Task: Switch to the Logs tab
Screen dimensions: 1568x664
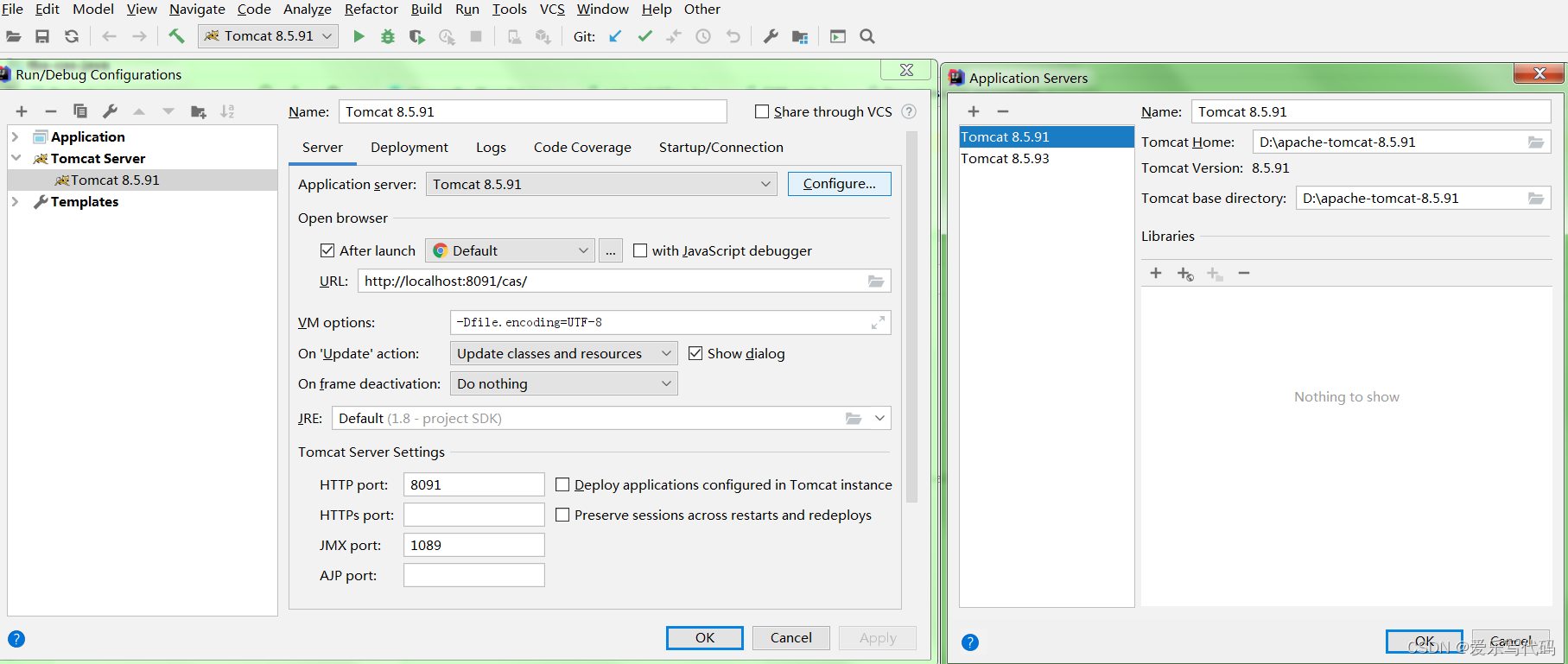Action: pyautogui.click(x=491, y=148)
